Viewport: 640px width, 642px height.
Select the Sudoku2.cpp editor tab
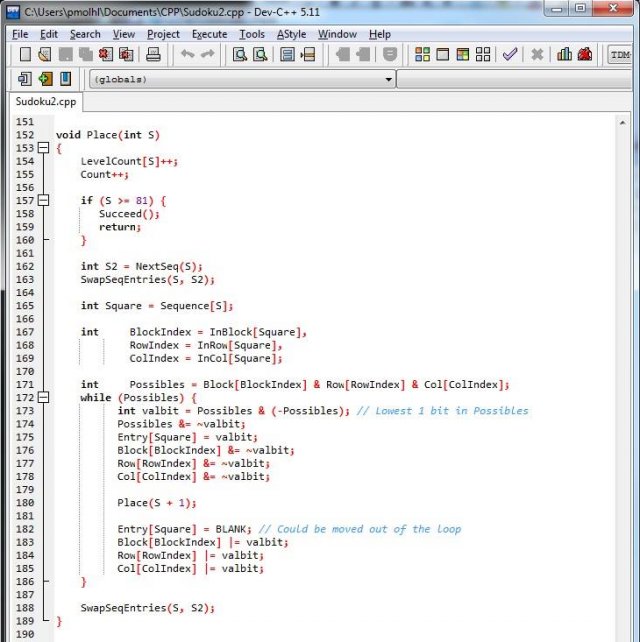click(x=45, y=102)
